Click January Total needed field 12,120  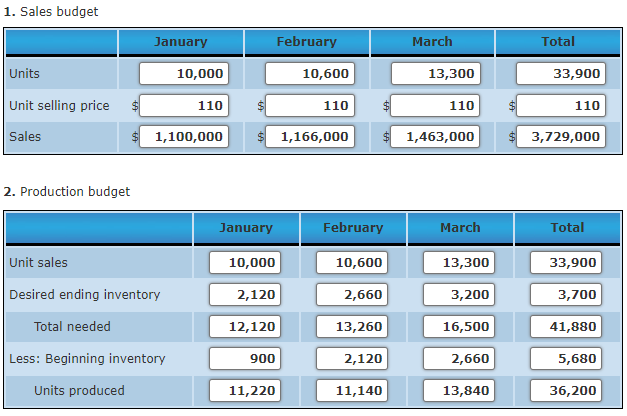(x=245, y=326)
